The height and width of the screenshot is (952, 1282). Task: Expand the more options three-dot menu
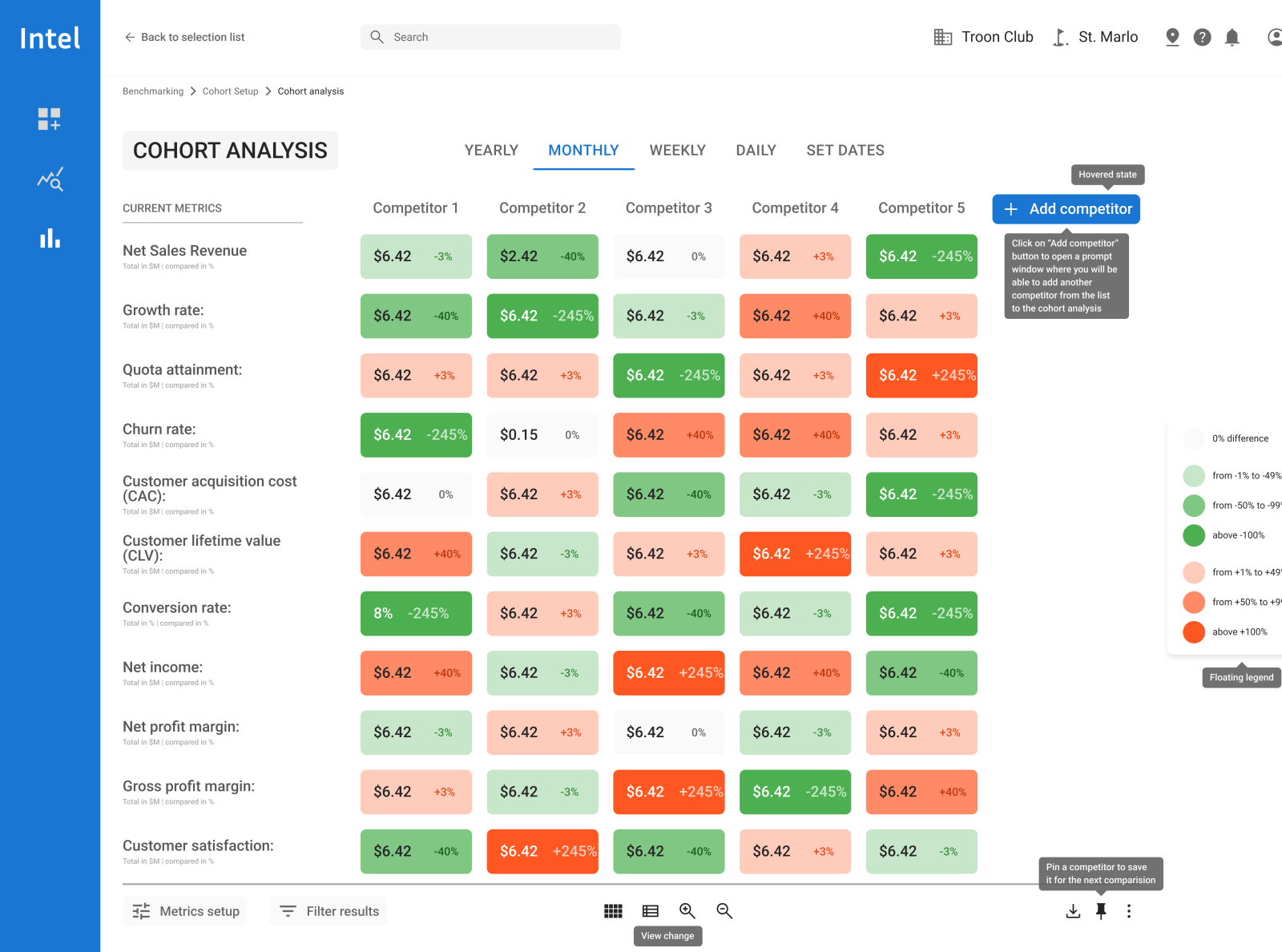tap(1129, 910)
